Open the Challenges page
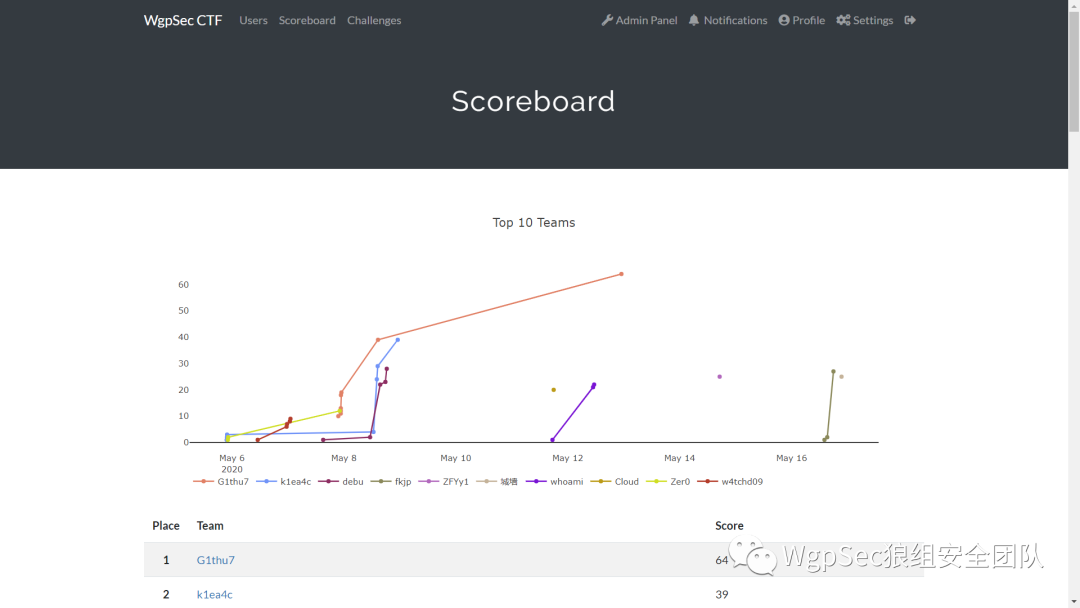This screenshot has height=608, width=1080. [x=374, y=20]
